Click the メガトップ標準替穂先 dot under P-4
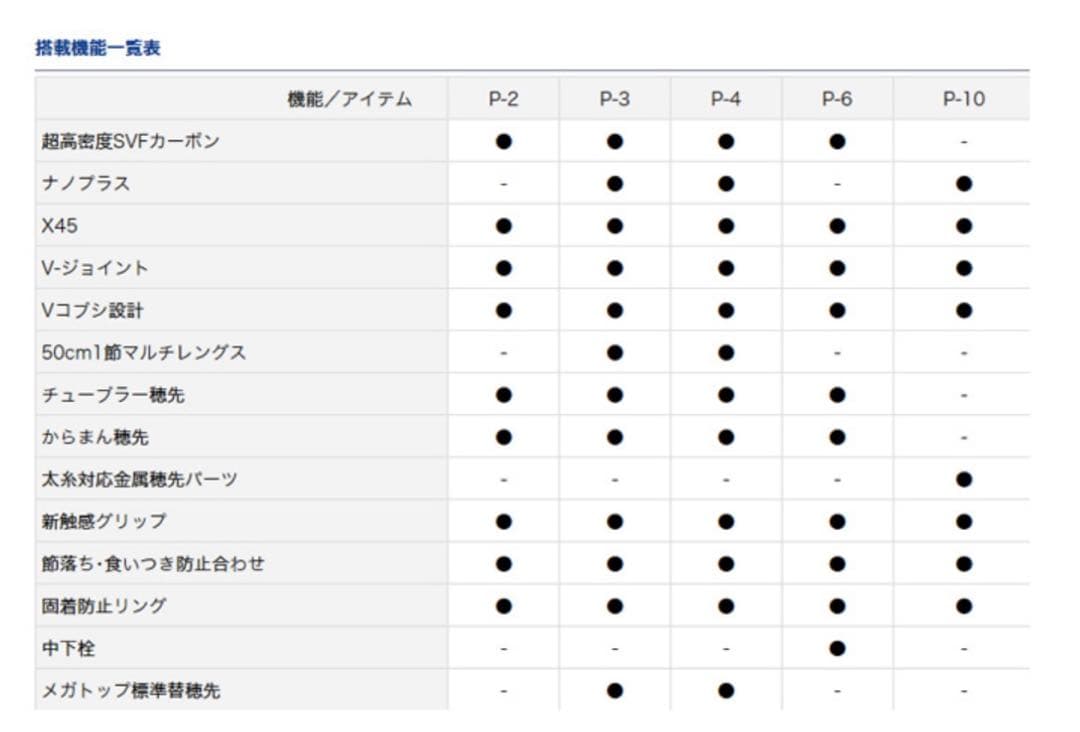Screen dimensions: 1080x732 click(x=725, y=690)
